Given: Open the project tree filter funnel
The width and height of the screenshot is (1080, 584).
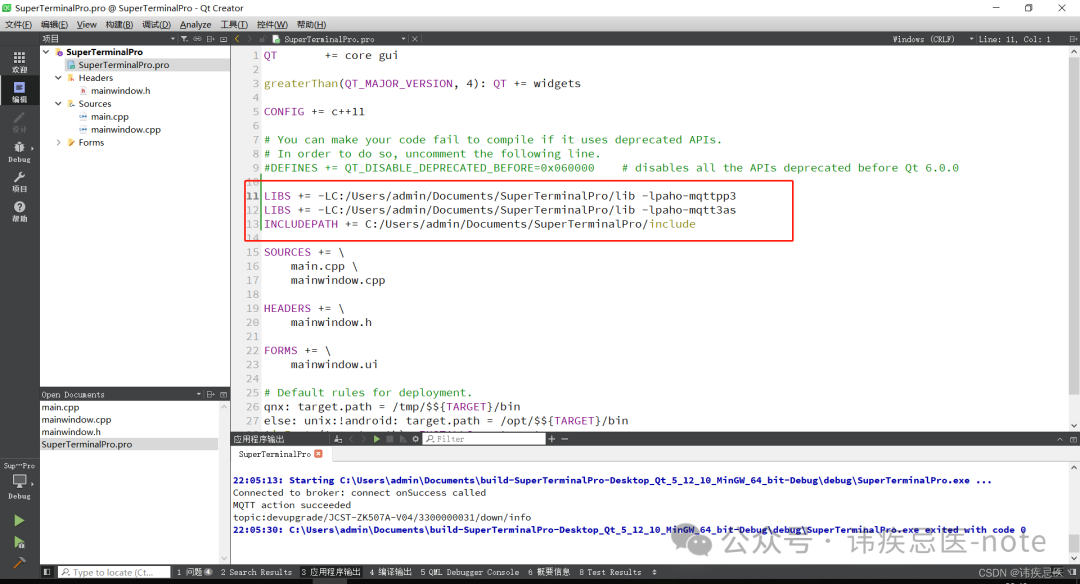Looking at the screenshot, I should point(184,38).
